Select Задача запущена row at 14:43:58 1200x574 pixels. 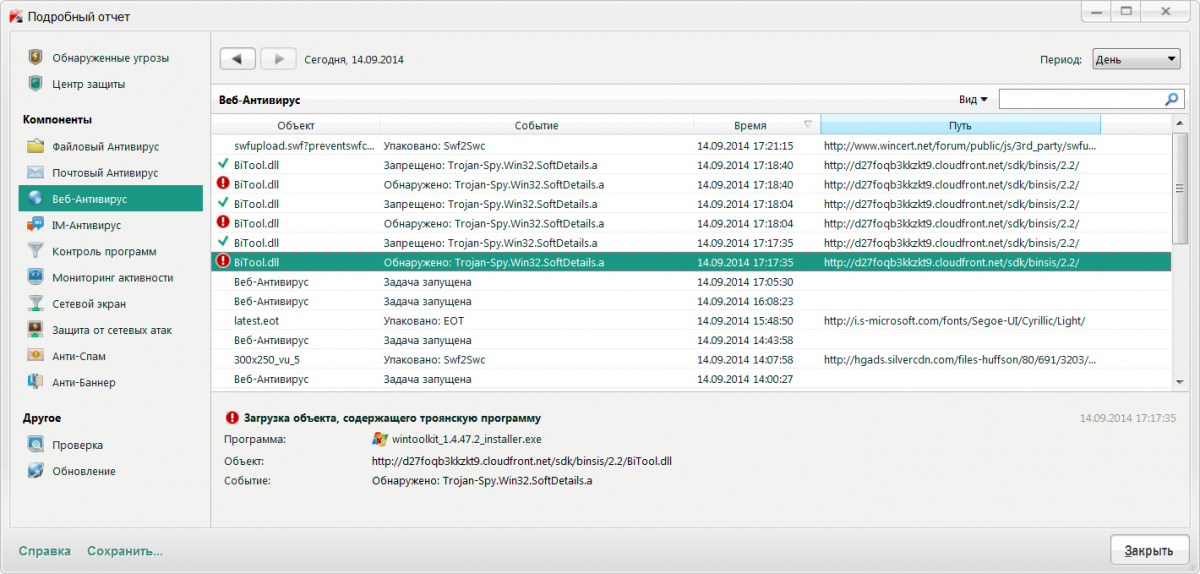click(691, 340)
